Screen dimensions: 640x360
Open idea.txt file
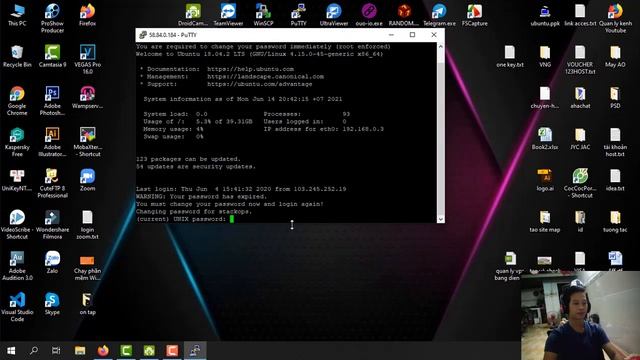(615, 180)
